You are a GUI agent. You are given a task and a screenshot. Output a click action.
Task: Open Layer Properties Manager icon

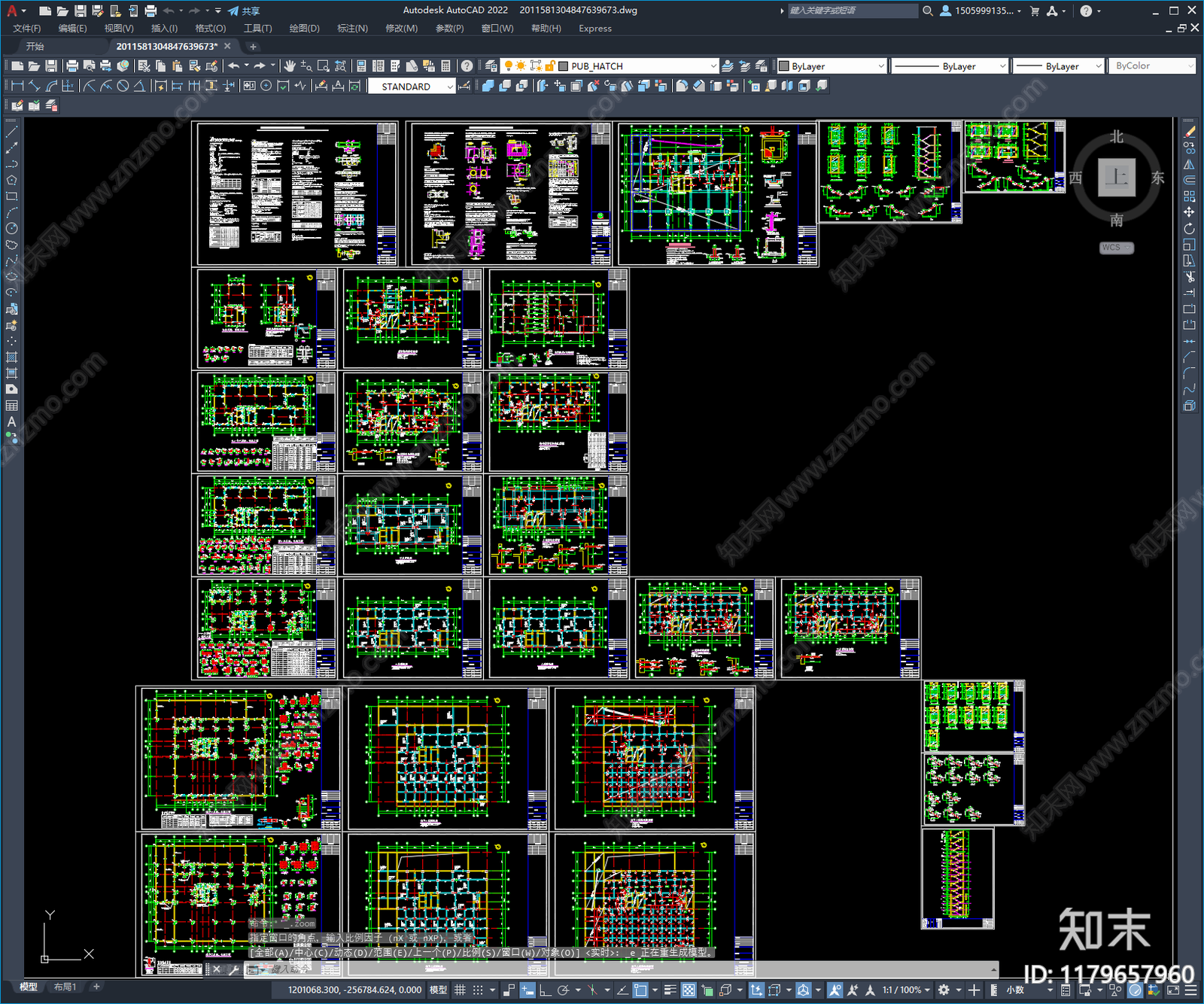491,66
